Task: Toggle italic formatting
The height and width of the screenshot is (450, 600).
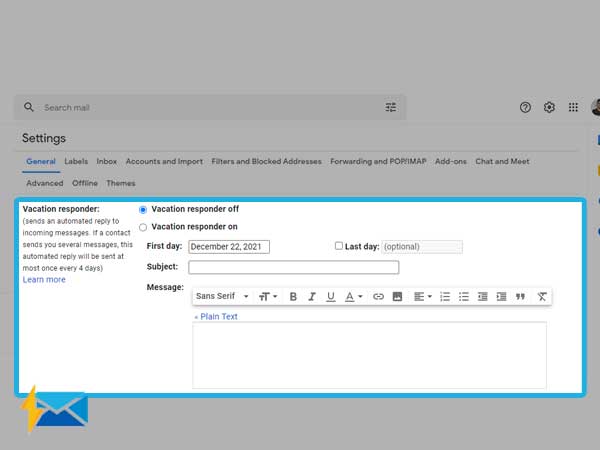Action: pos(312,297)
